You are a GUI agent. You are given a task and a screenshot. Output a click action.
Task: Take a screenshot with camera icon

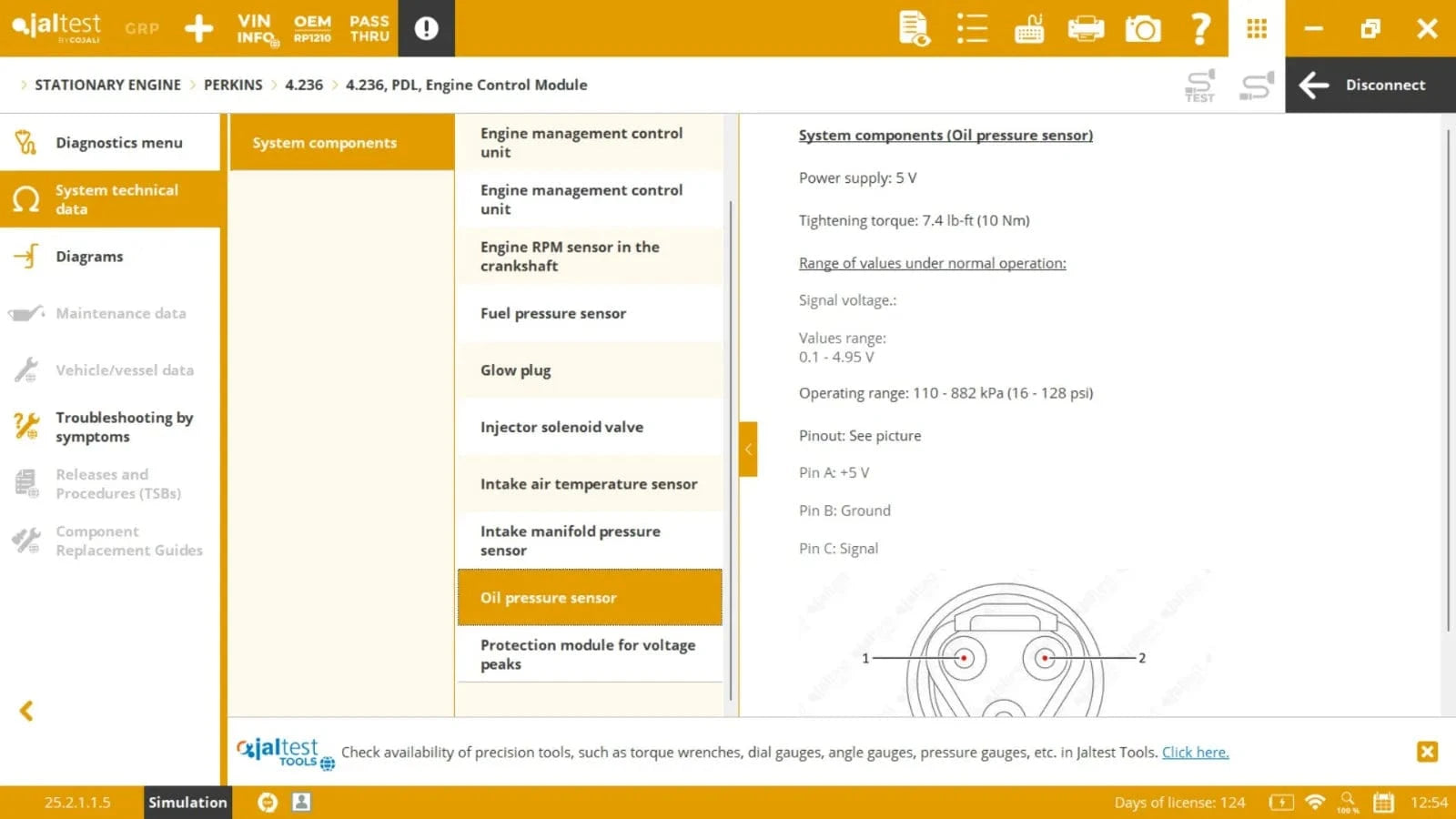pos(1143,28)
